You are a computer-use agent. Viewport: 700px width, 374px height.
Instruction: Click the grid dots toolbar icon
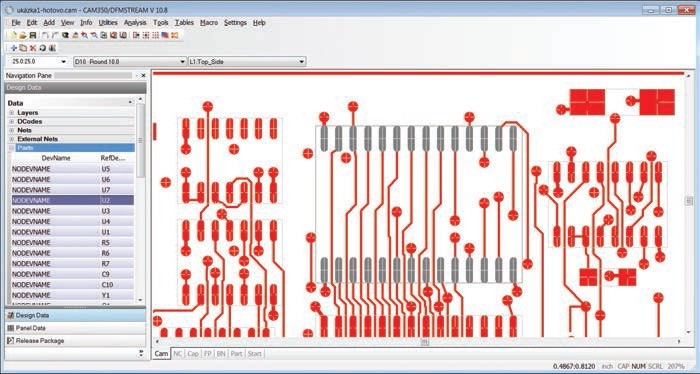point(155,35)
